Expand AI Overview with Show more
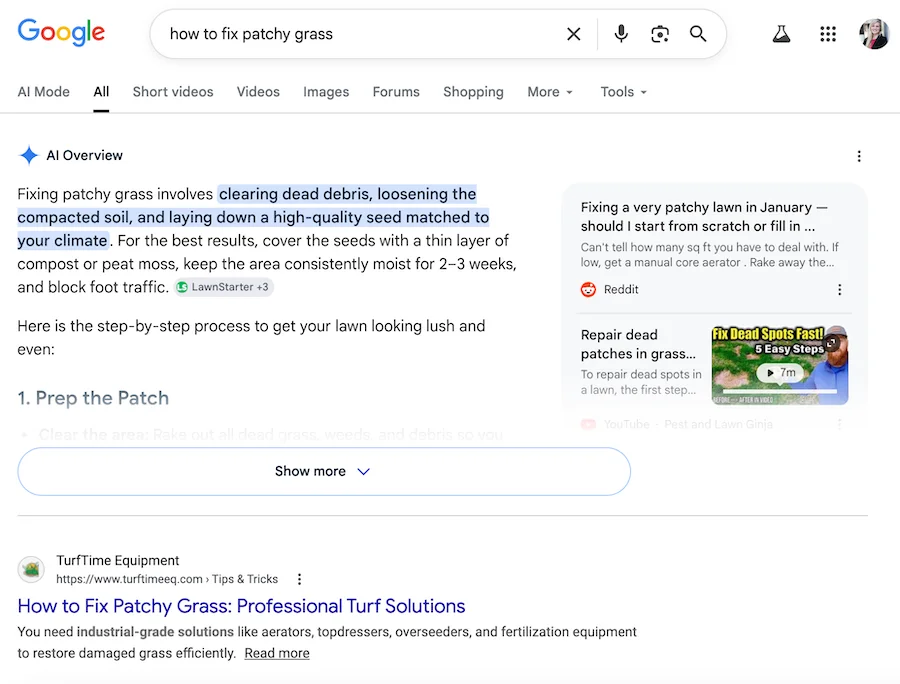 [x=324, y=471]
